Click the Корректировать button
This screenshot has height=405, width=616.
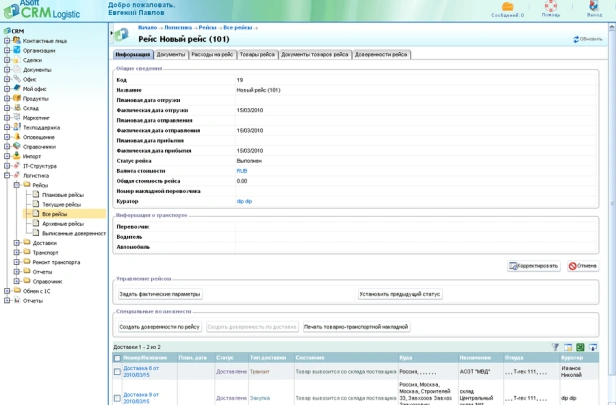coord(534,266)
